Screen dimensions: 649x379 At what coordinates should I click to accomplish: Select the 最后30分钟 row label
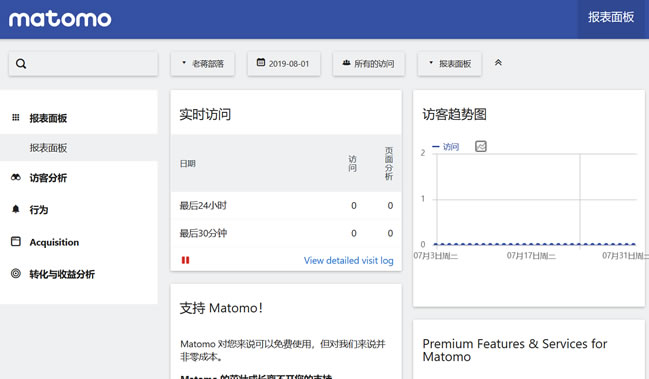(203, 233)
